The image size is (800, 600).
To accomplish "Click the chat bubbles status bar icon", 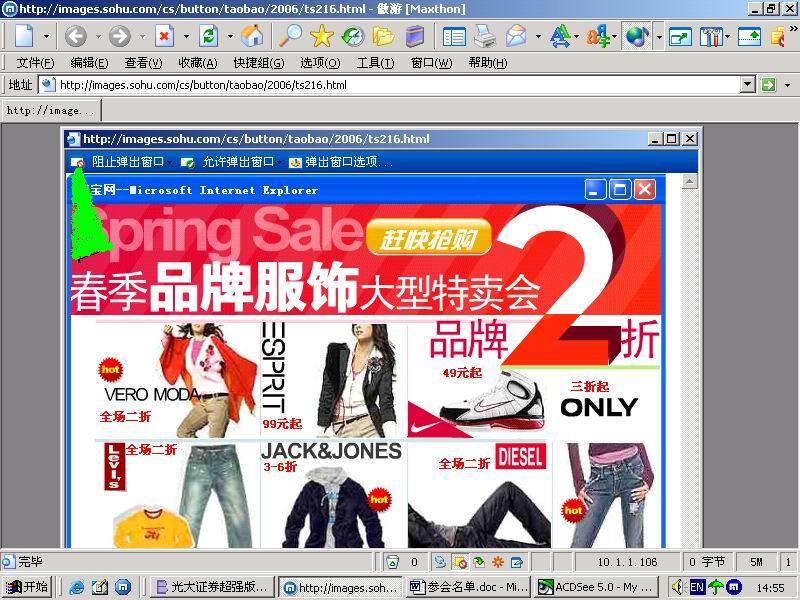I will point(440,562).
